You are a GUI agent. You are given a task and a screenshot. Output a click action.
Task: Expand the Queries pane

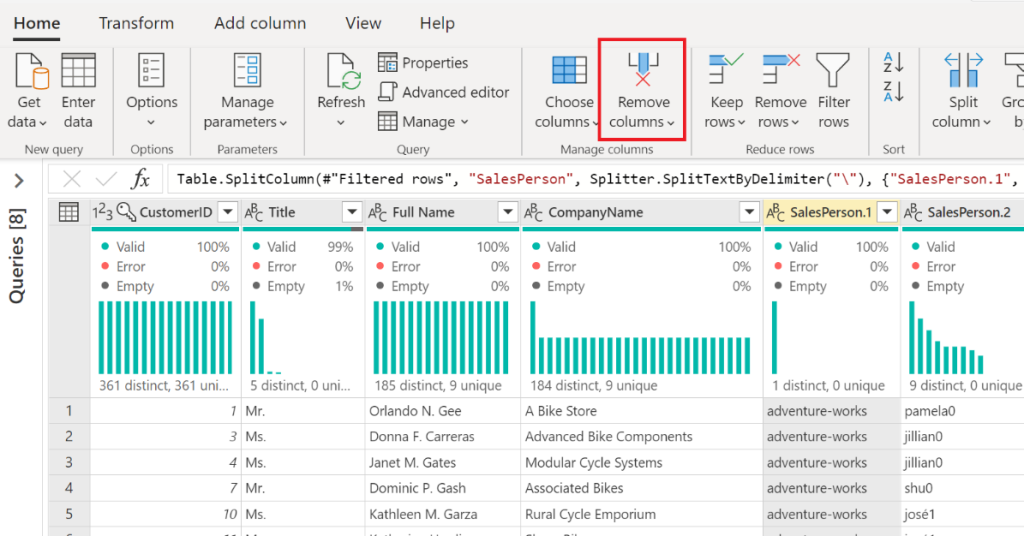pyautogui.click(x=19, y=180)
